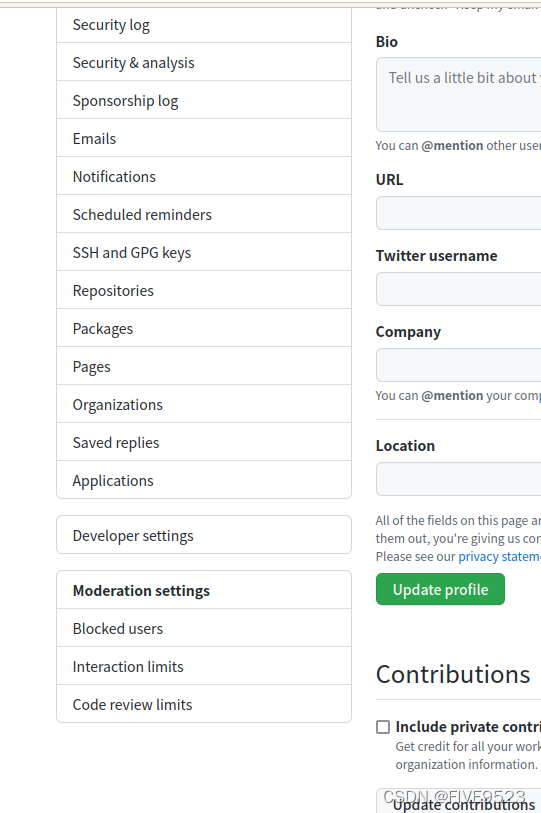541x813 pixels.
Task: Go to Blocked users
Action: coord(204,628)
